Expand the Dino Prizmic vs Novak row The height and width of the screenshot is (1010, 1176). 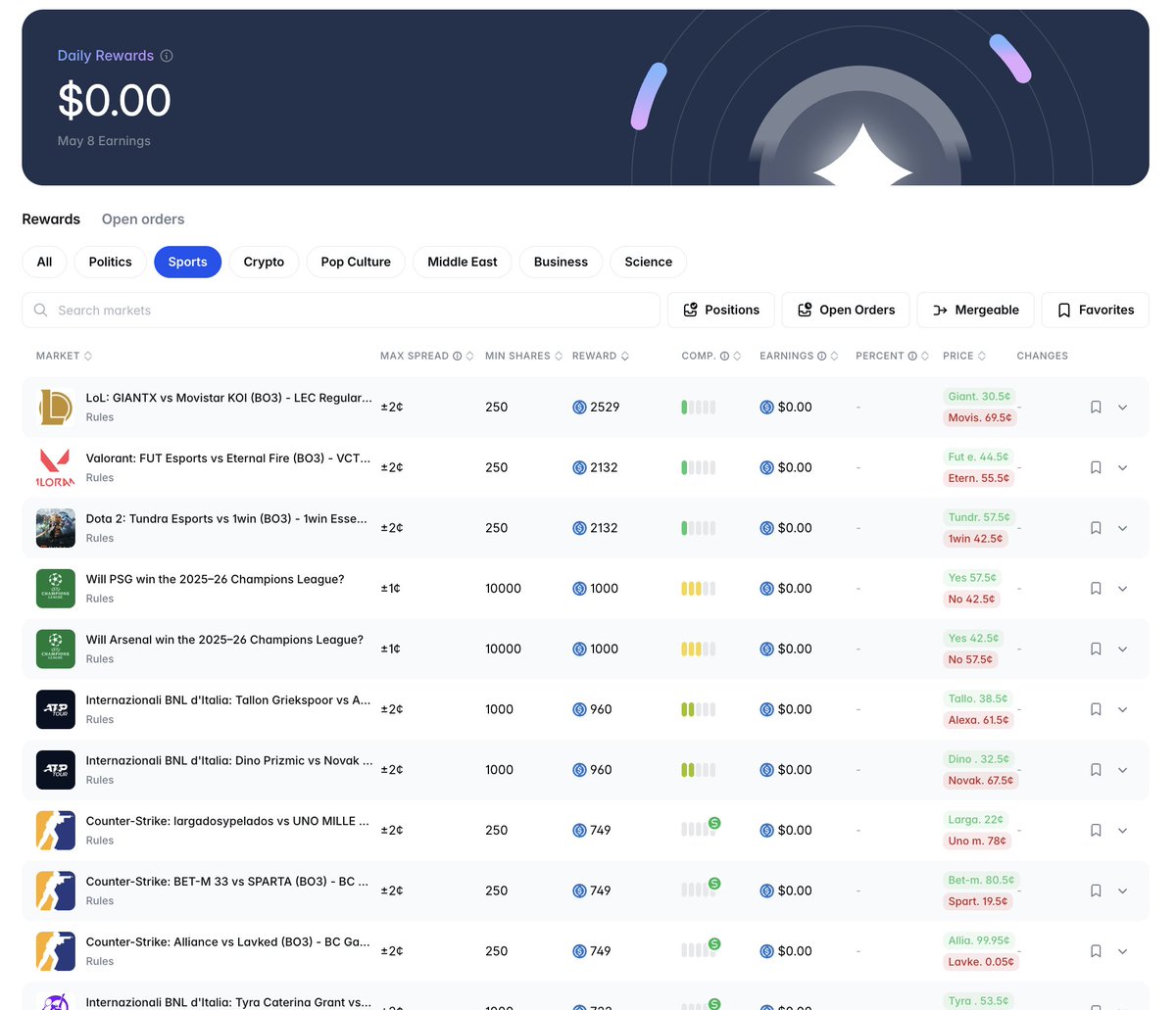[x=1123, y=770]
